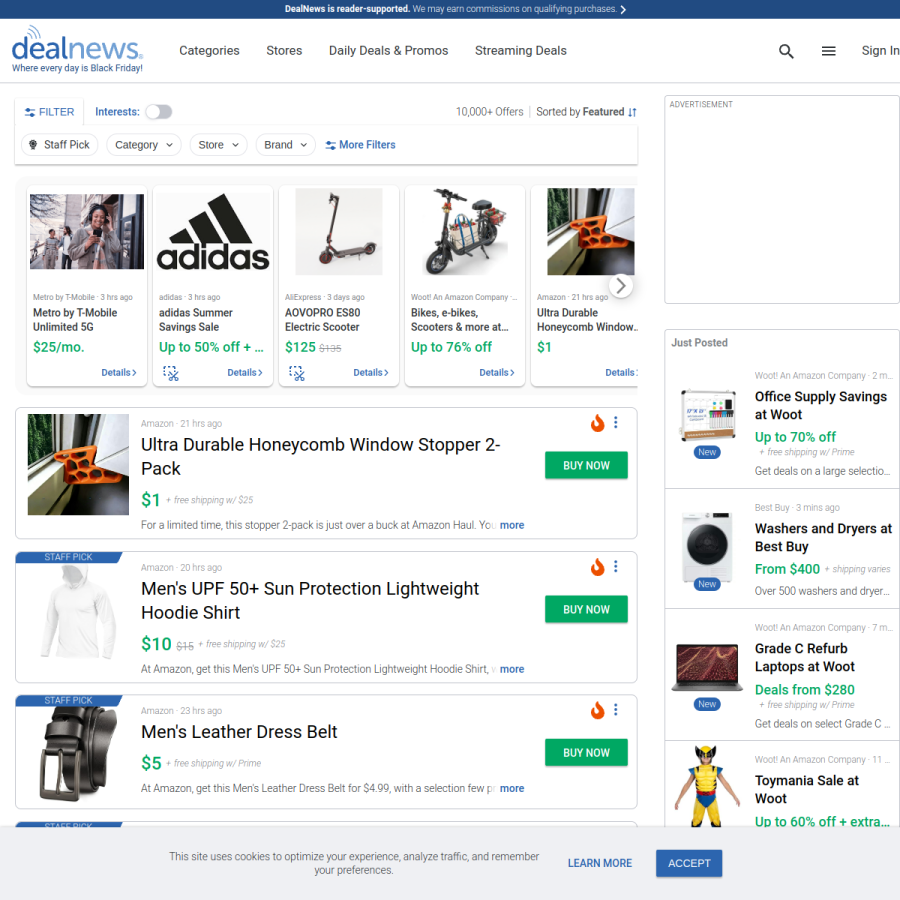This screenshot has width=900, height=900.
Task: Buy the Honeycomb Window Stopper now
Action: 586,465
